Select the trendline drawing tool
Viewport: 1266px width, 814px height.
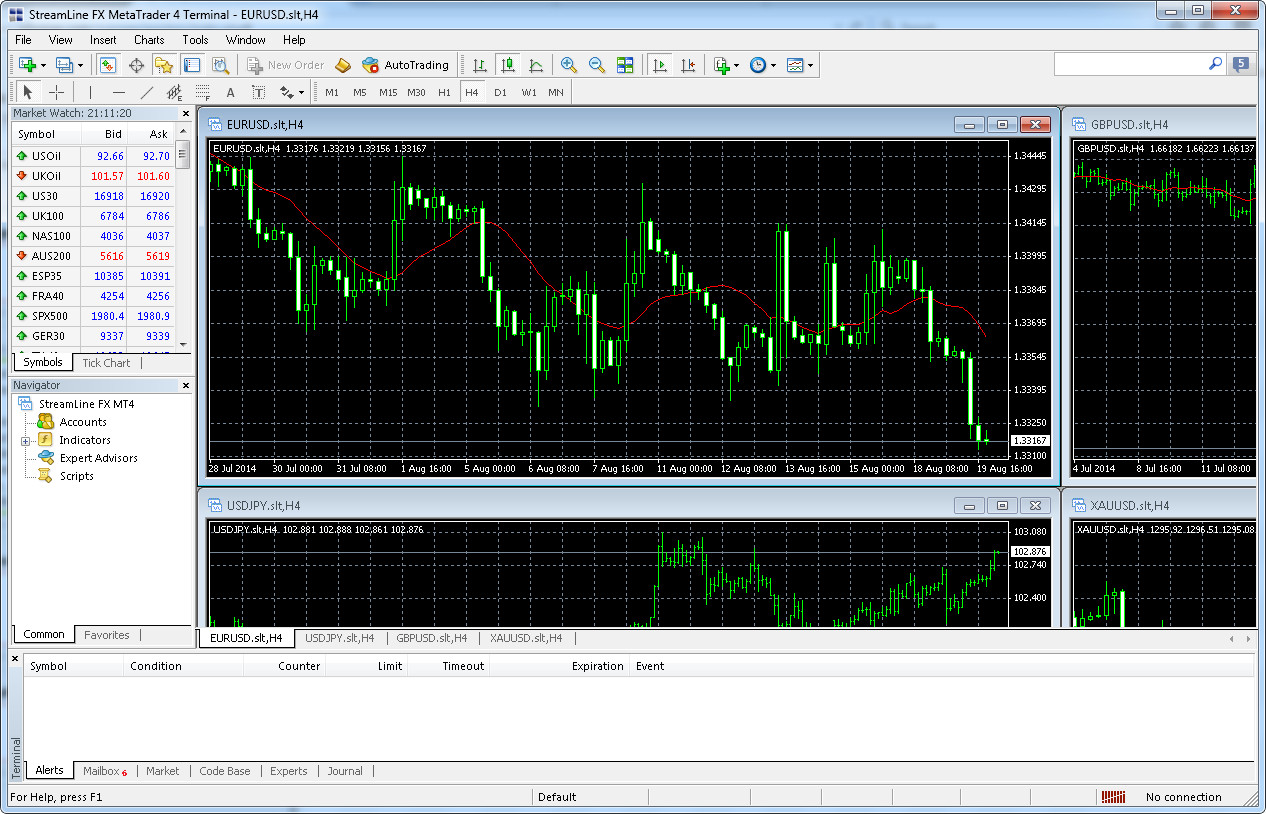(x=147, y=92)
